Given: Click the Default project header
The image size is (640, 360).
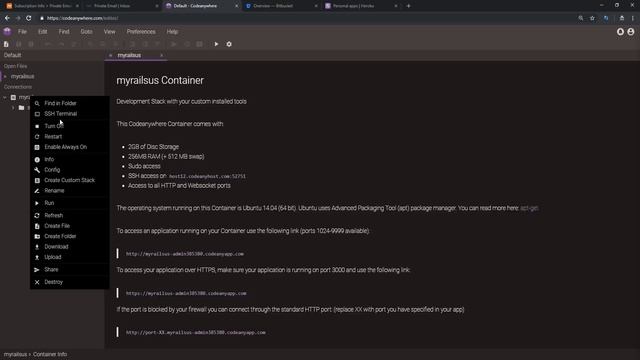Looking at the screenshot, I should (x=12, y=55).
